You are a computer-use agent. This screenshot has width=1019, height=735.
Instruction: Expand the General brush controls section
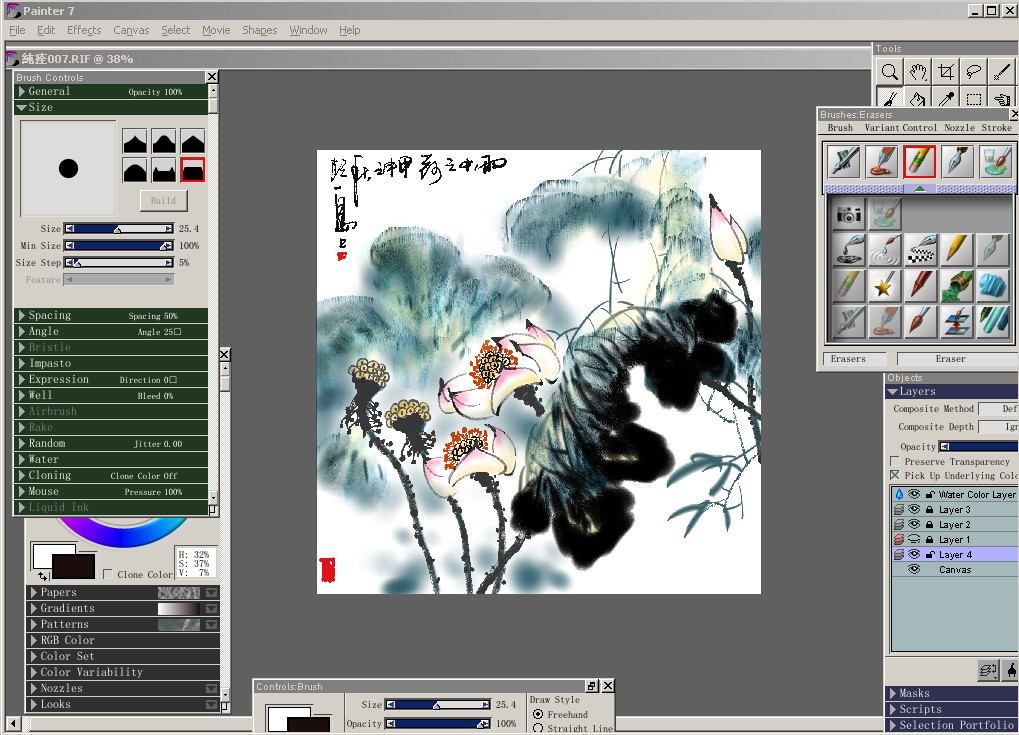[110, 92]
